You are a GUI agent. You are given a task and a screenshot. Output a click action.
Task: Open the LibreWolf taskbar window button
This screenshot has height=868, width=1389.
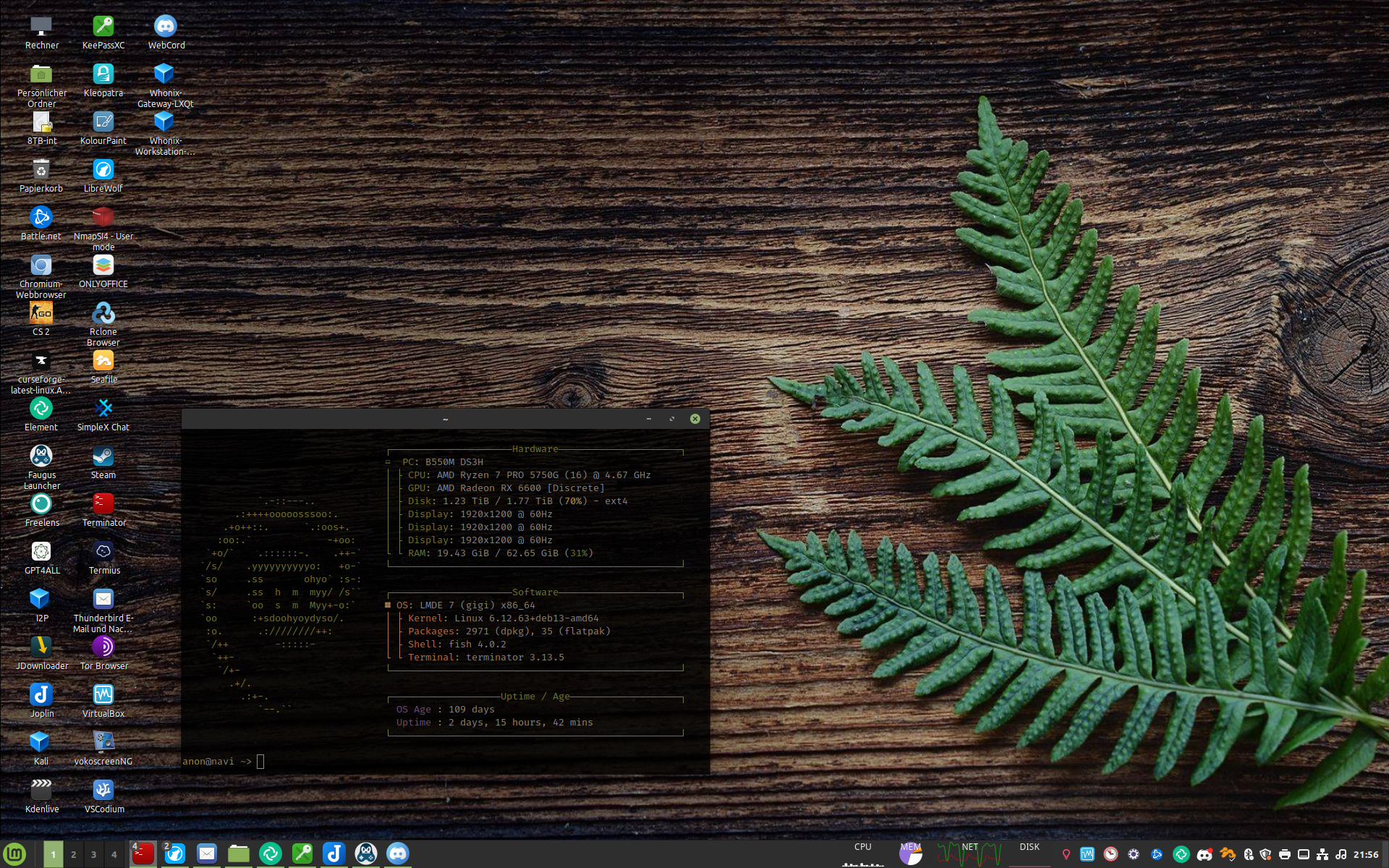point(174,854)
